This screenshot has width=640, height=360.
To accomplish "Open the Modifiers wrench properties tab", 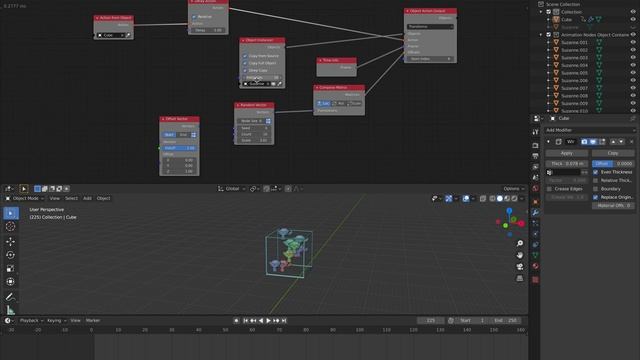I will pos(536,212).
